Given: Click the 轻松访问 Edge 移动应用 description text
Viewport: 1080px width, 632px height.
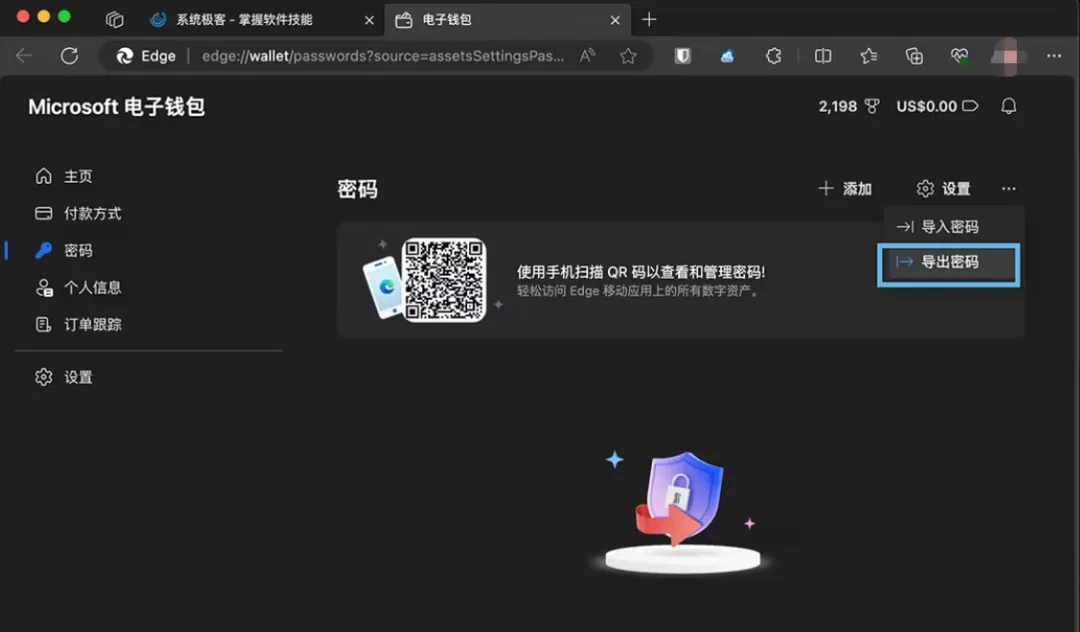Looking at the screenshot, I should point(638,291).
